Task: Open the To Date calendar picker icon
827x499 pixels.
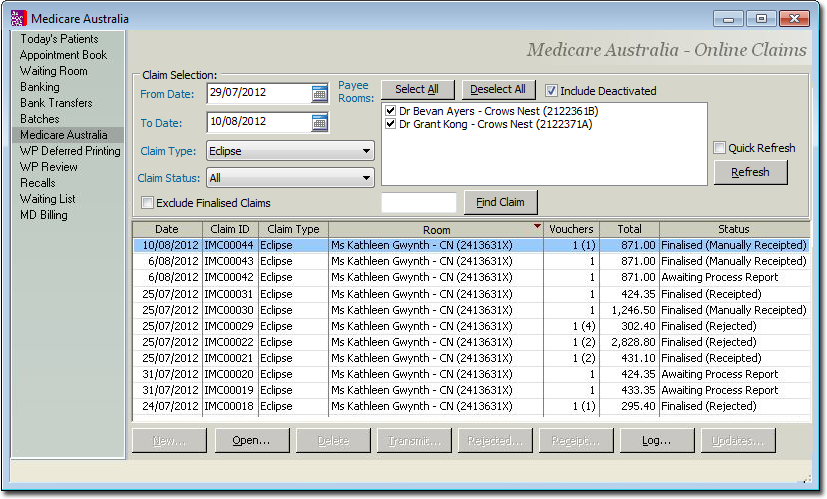Action: coord(319,123)
